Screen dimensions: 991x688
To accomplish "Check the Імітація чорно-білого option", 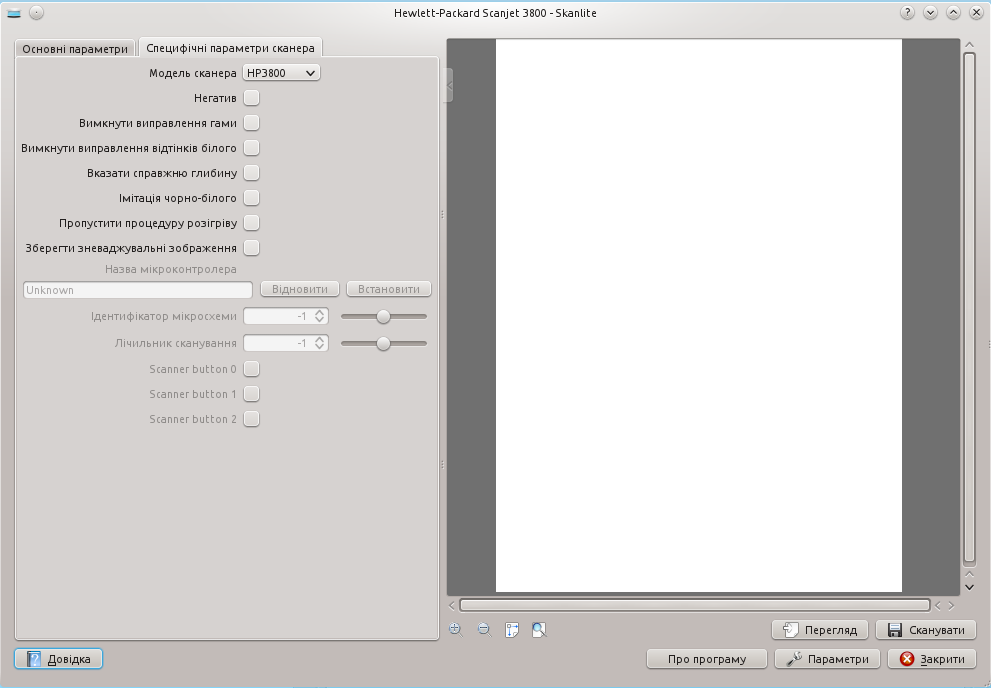I will 252,198.
